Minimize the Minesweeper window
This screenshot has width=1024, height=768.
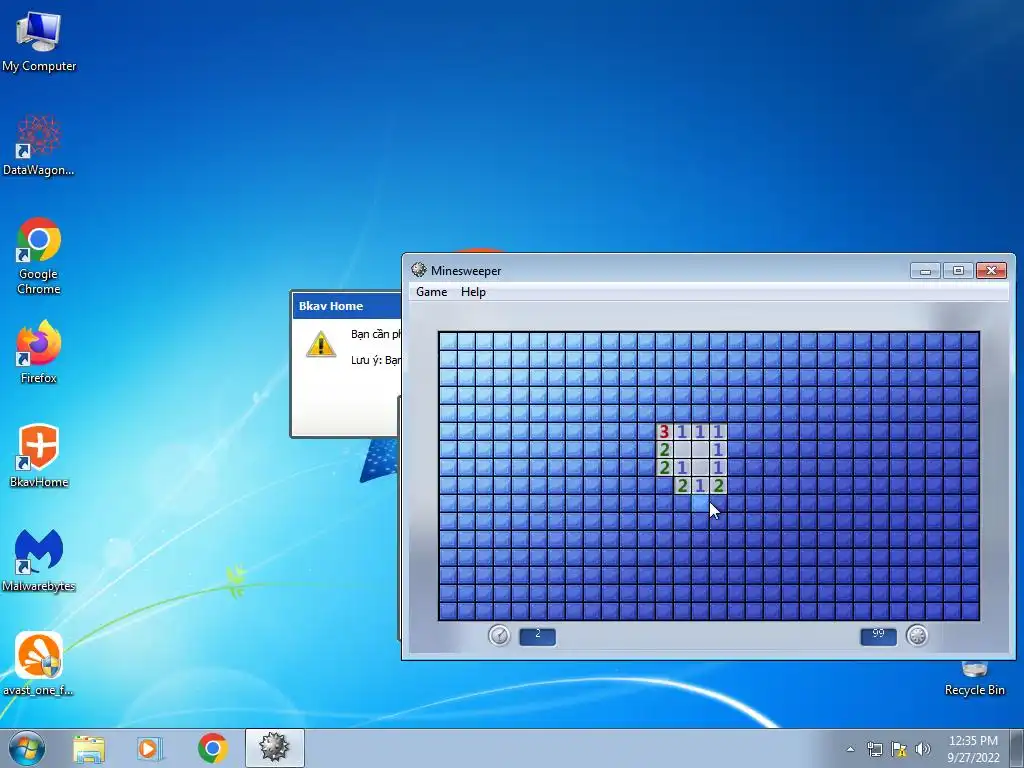click(x=925, y=270)
